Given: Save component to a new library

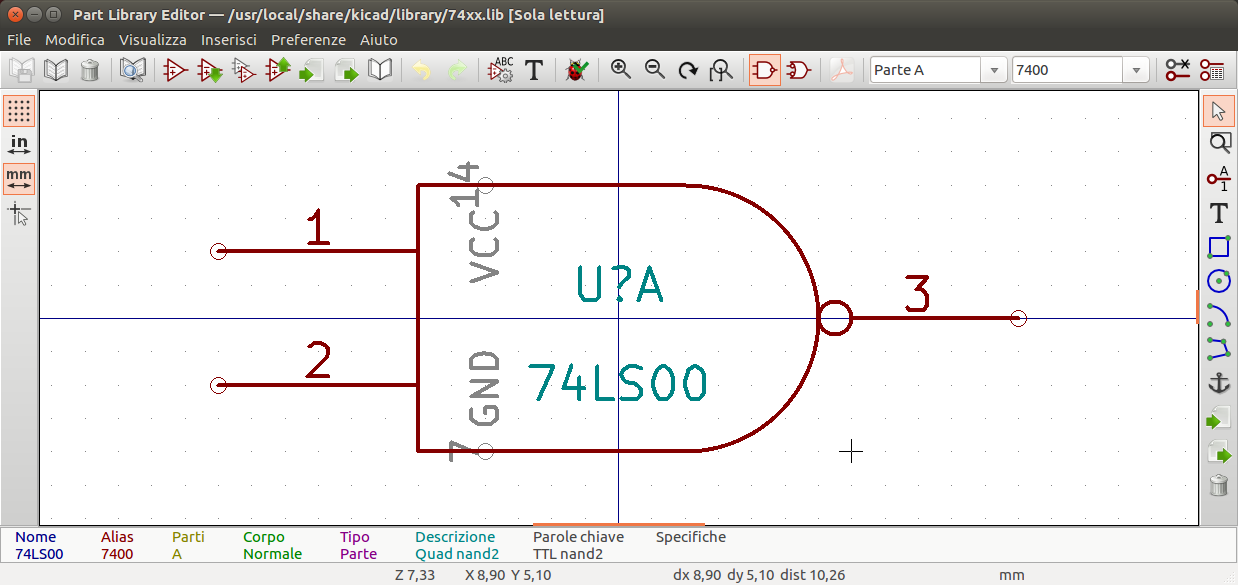Looking at the screenshot, I should (x=380, y=70).
